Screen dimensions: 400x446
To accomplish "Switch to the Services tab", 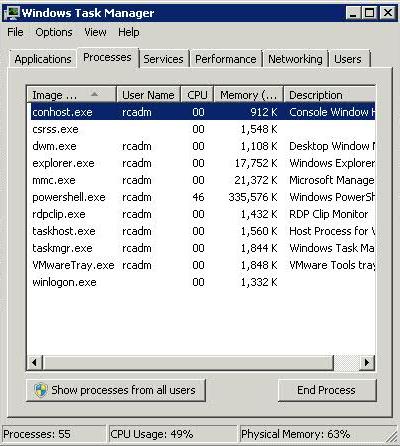I will tap(163, 59).
